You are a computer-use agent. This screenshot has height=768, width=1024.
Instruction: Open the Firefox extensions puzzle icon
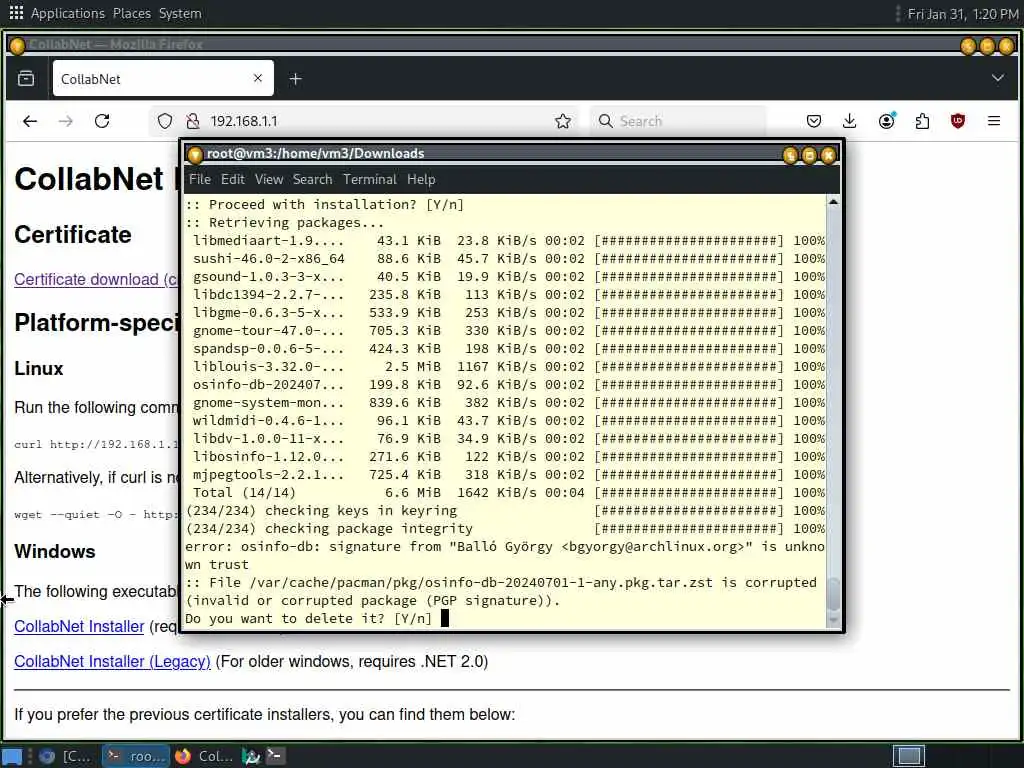922,121
